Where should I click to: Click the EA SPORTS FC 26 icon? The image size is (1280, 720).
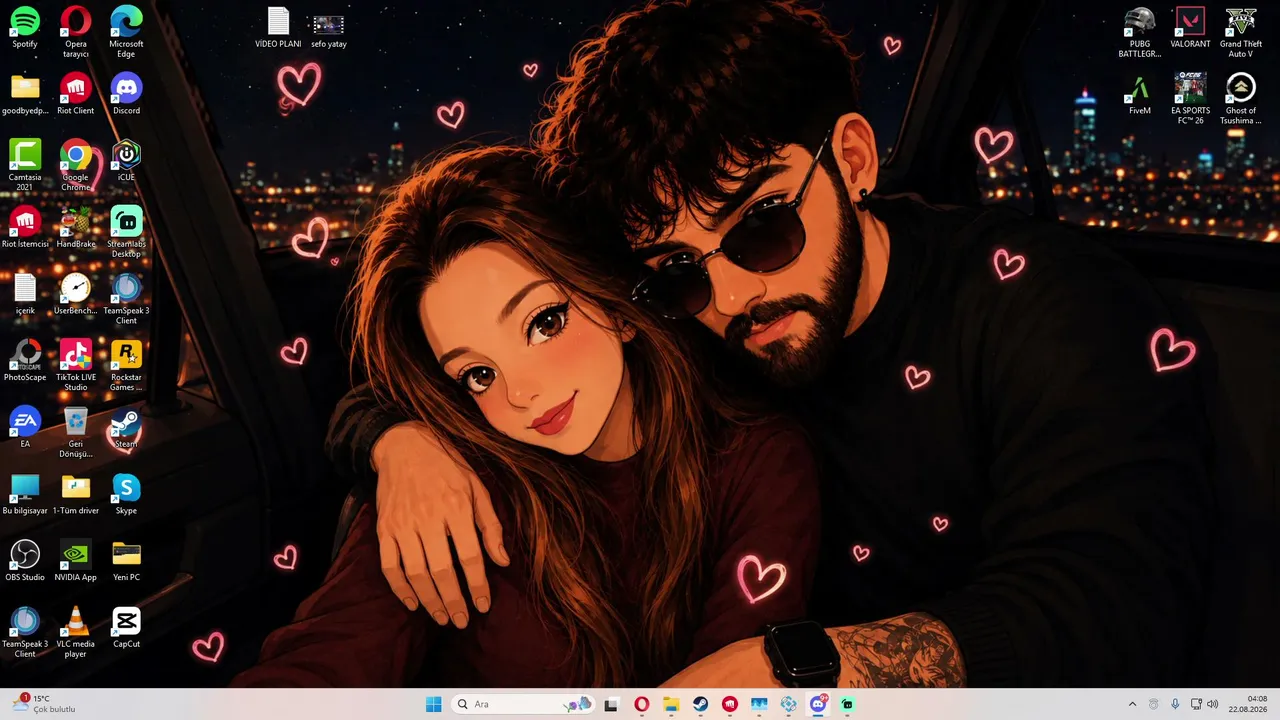coord(1190,99)
